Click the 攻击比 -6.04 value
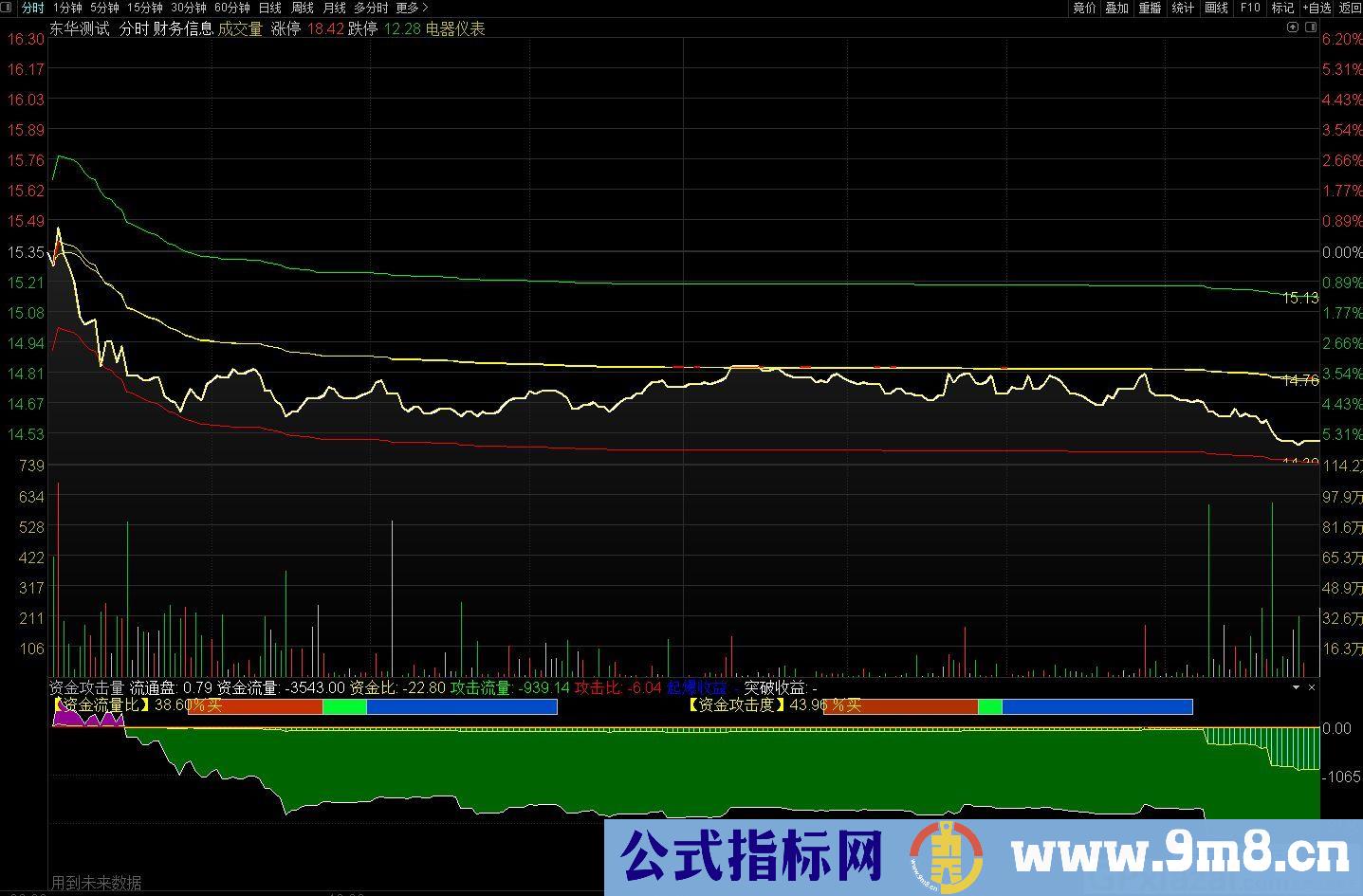 coord(618,687)
